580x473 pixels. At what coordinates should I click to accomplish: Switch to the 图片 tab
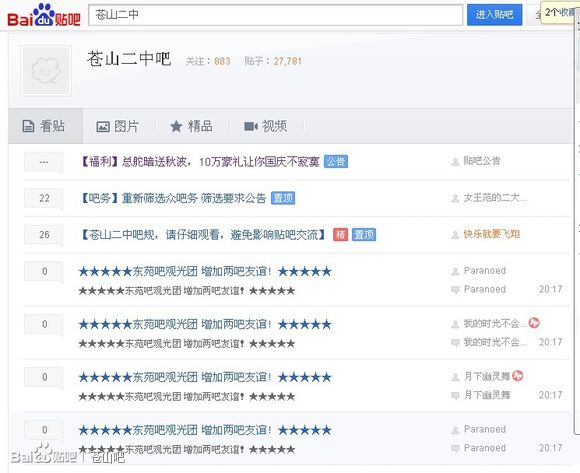118,126
